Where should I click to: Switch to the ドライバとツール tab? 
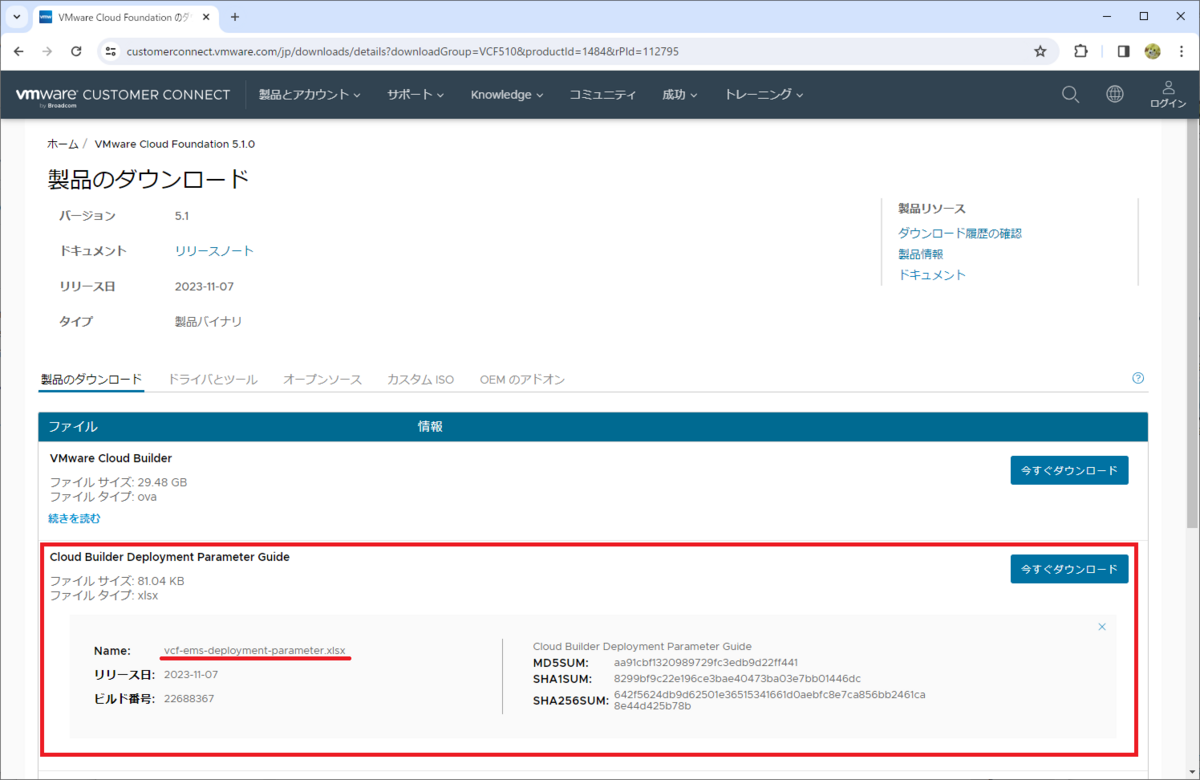click(x=213, y=380)
